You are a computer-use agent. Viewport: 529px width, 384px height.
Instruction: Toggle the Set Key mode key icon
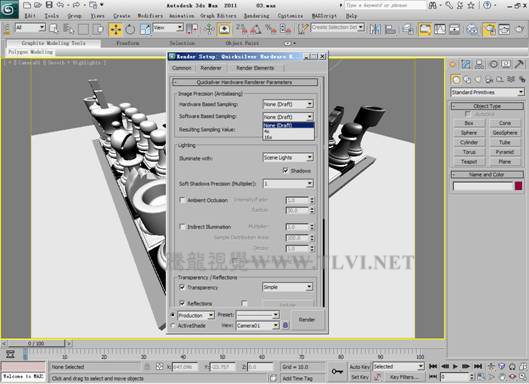point(337,372)
